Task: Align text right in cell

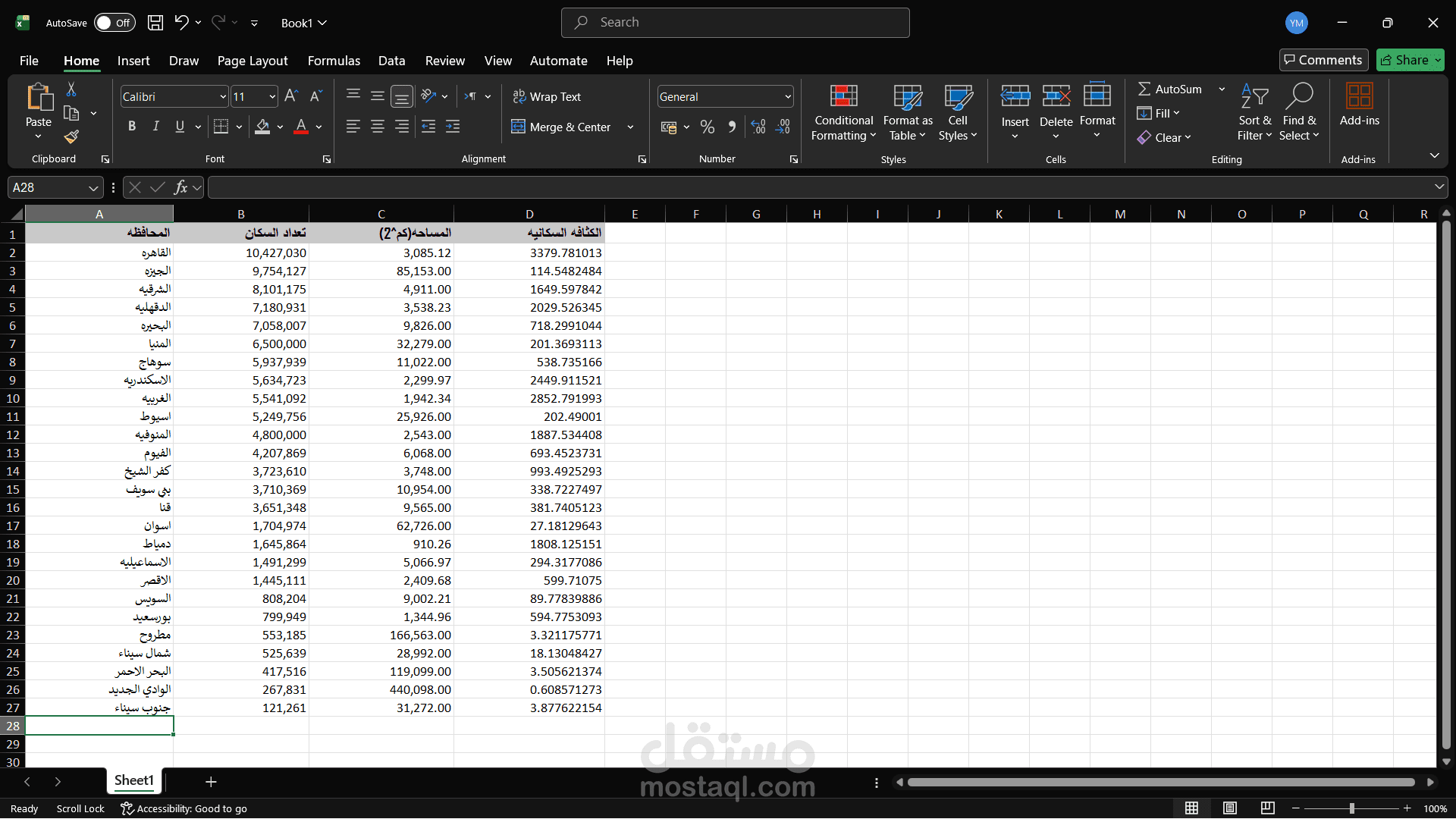Action: coord(402,127)
